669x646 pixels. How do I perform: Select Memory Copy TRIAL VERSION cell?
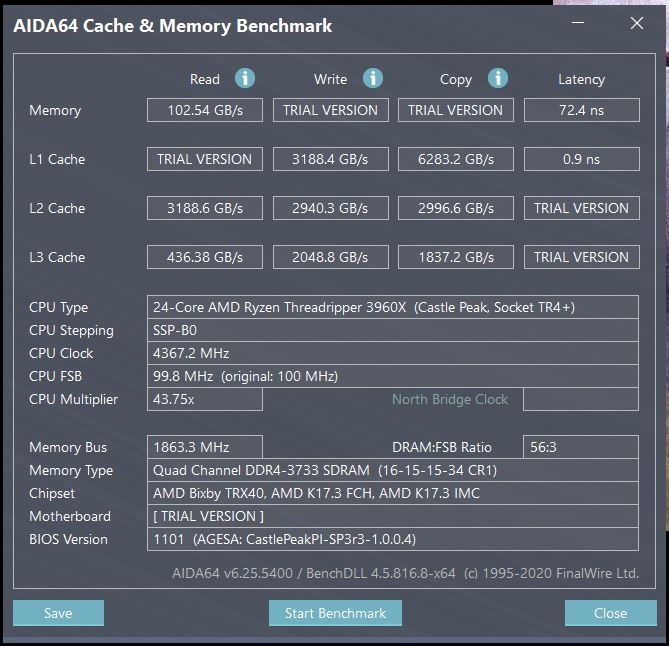tap(456, 110)
